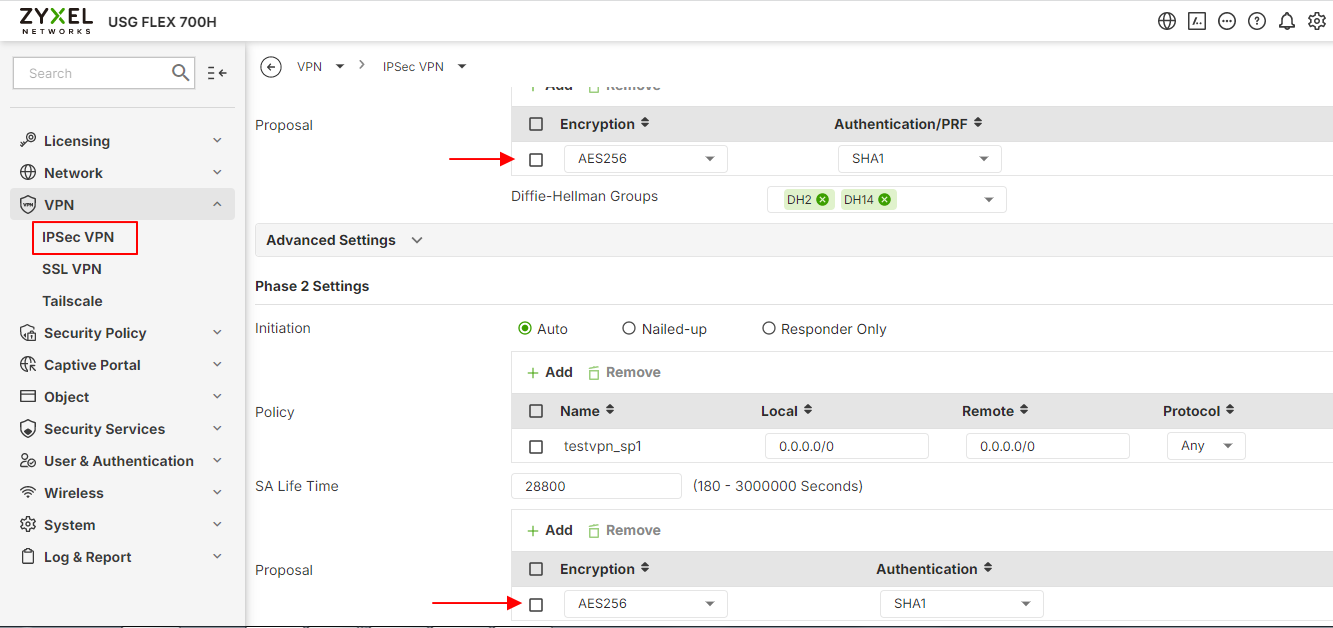Select Responder Only radio option

pos(769,328)
